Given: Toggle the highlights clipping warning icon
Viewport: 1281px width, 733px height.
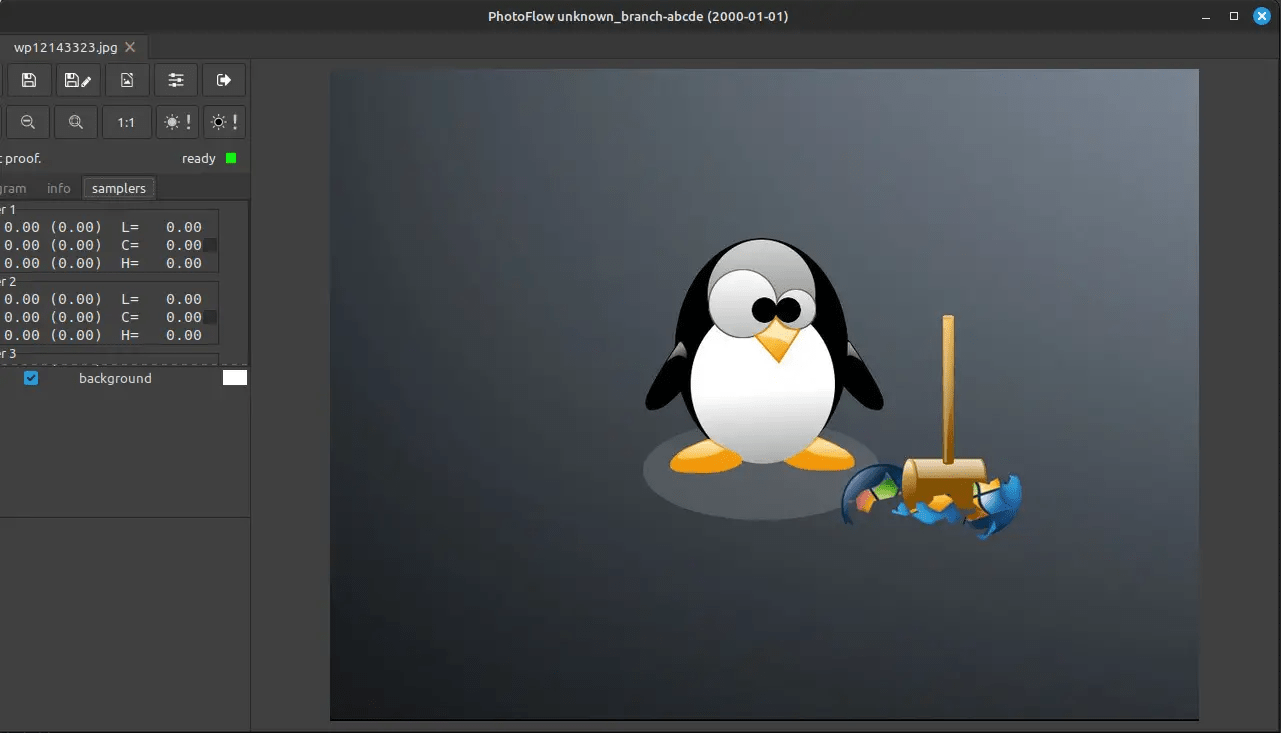Looking at the screenshot, I should [x=176, y=122].
